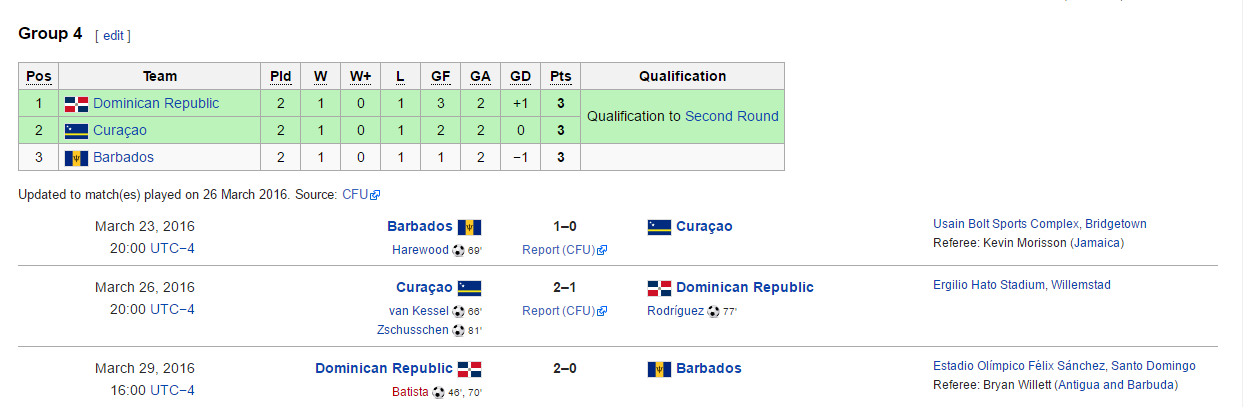Click external link icon after CFU source
1243x407 pixels.
click(x=375, y=195)
